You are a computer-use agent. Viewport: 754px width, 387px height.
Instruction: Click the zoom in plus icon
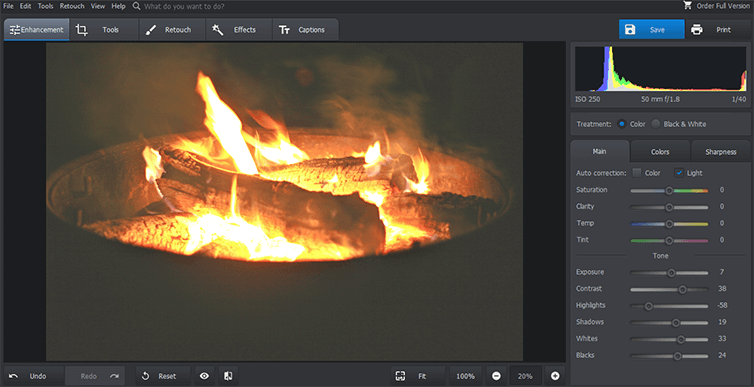point(555,376)
